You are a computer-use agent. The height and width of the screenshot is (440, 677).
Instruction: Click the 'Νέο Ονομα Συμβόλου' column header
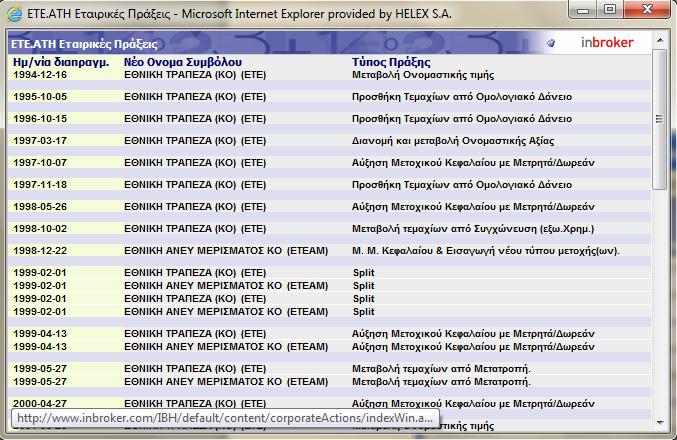point(183,62)
